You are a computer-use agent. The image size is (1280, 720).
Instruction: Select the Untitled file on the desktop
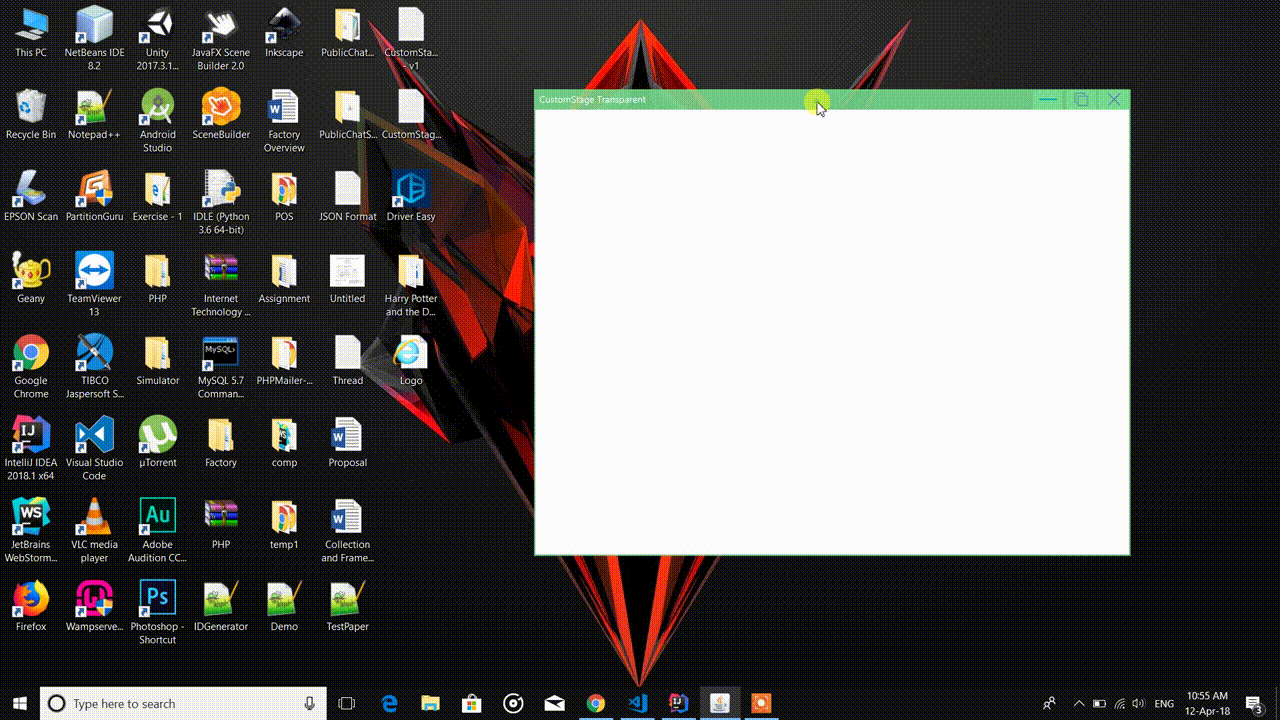[347, 278]
